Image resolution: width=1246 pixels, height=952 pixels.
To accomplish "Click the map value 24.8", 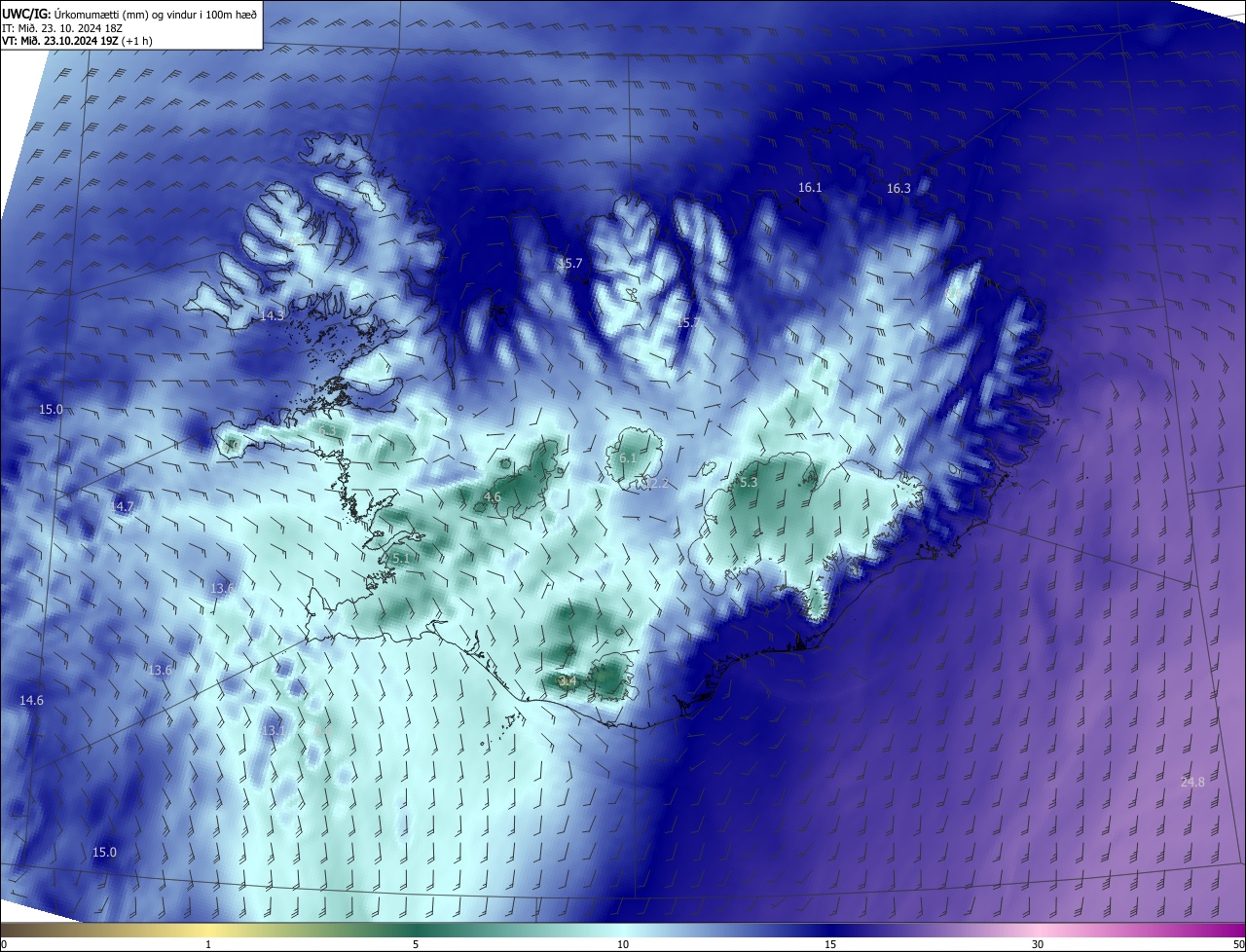I will pyautogui.click(x=1192, y=782).
